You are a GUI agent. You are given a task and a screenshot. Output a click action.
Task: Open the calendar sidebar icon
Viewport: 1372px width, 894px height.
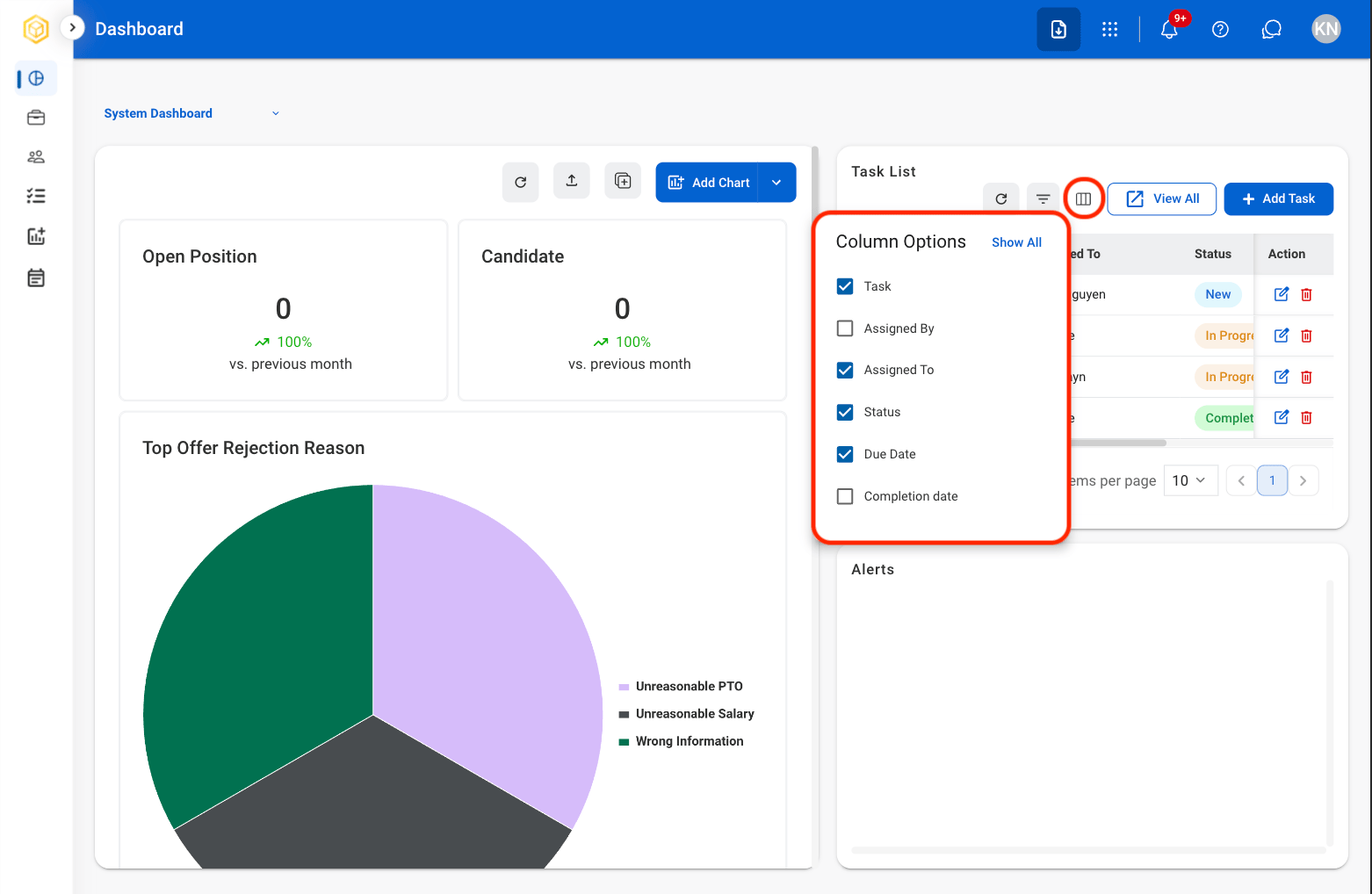point(36,278)
